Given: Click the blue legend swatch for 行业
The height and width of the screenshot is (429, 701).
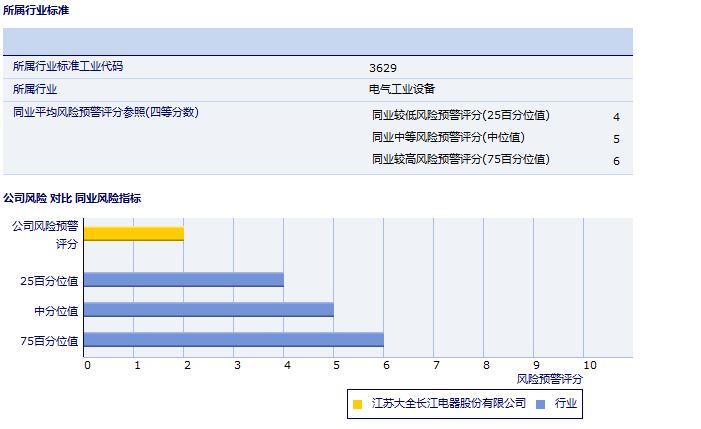Looking at the screenshot, I should (x=541, y=404).
